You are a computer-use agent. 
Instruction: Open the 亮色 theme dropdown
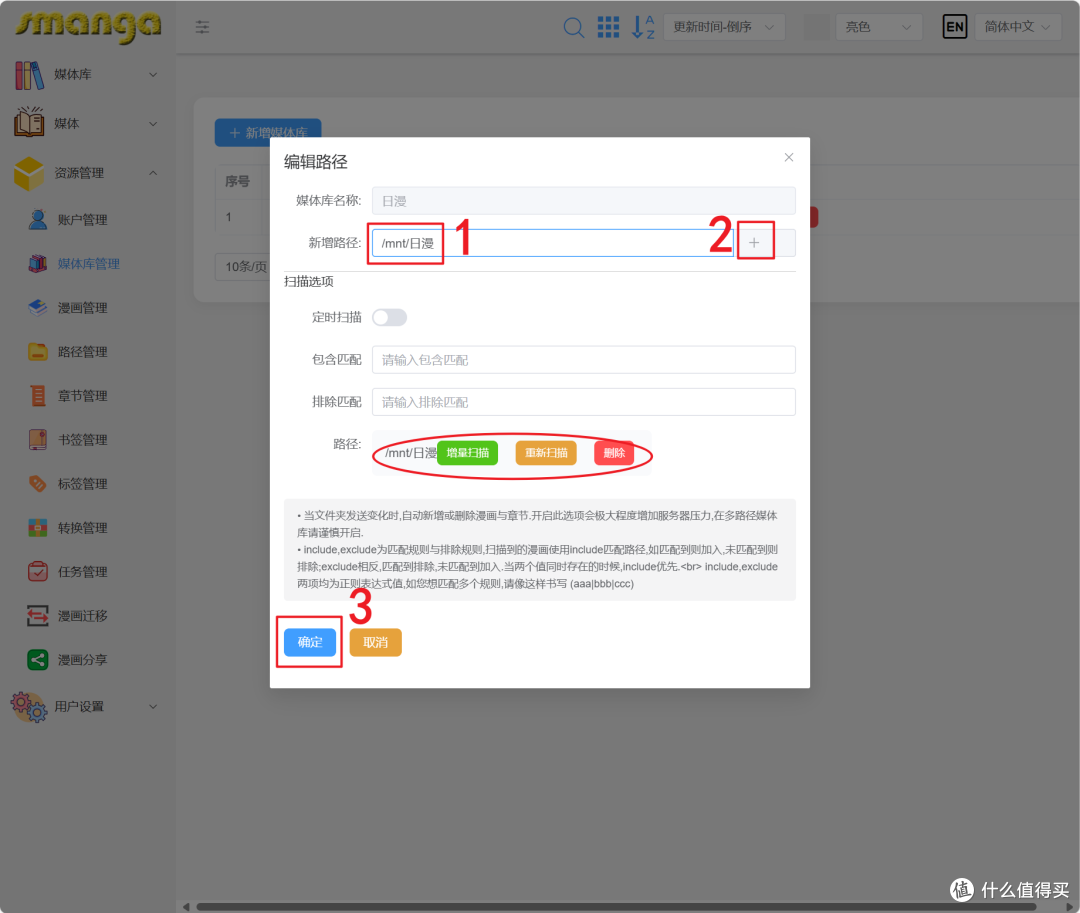pos(878,27)
